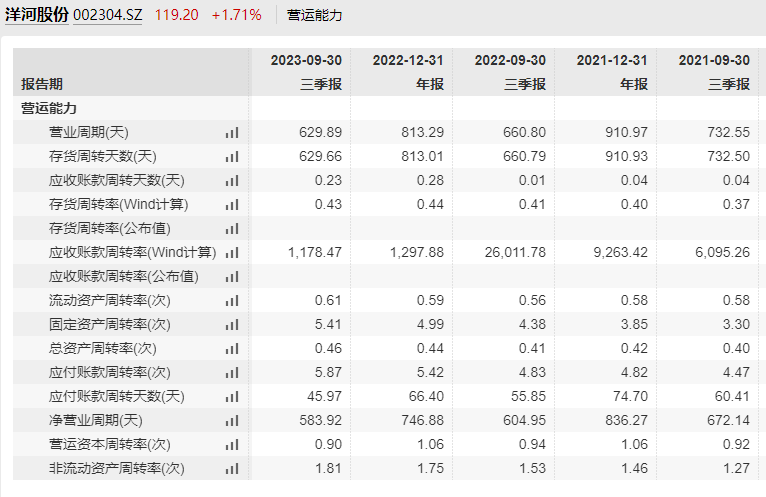Open chart icon for 应付账款周转天数(天) row

[x=232, y=396]
